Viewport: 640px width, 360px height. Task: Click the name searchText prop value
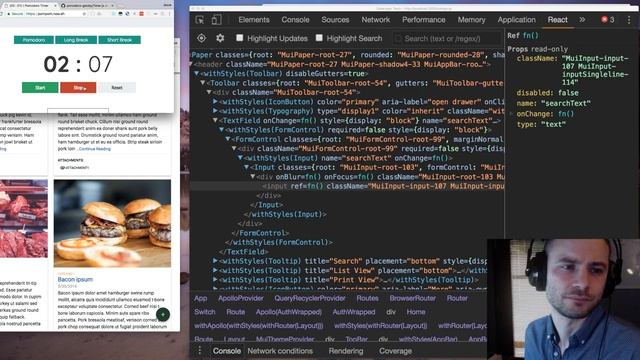coord(566,103)
